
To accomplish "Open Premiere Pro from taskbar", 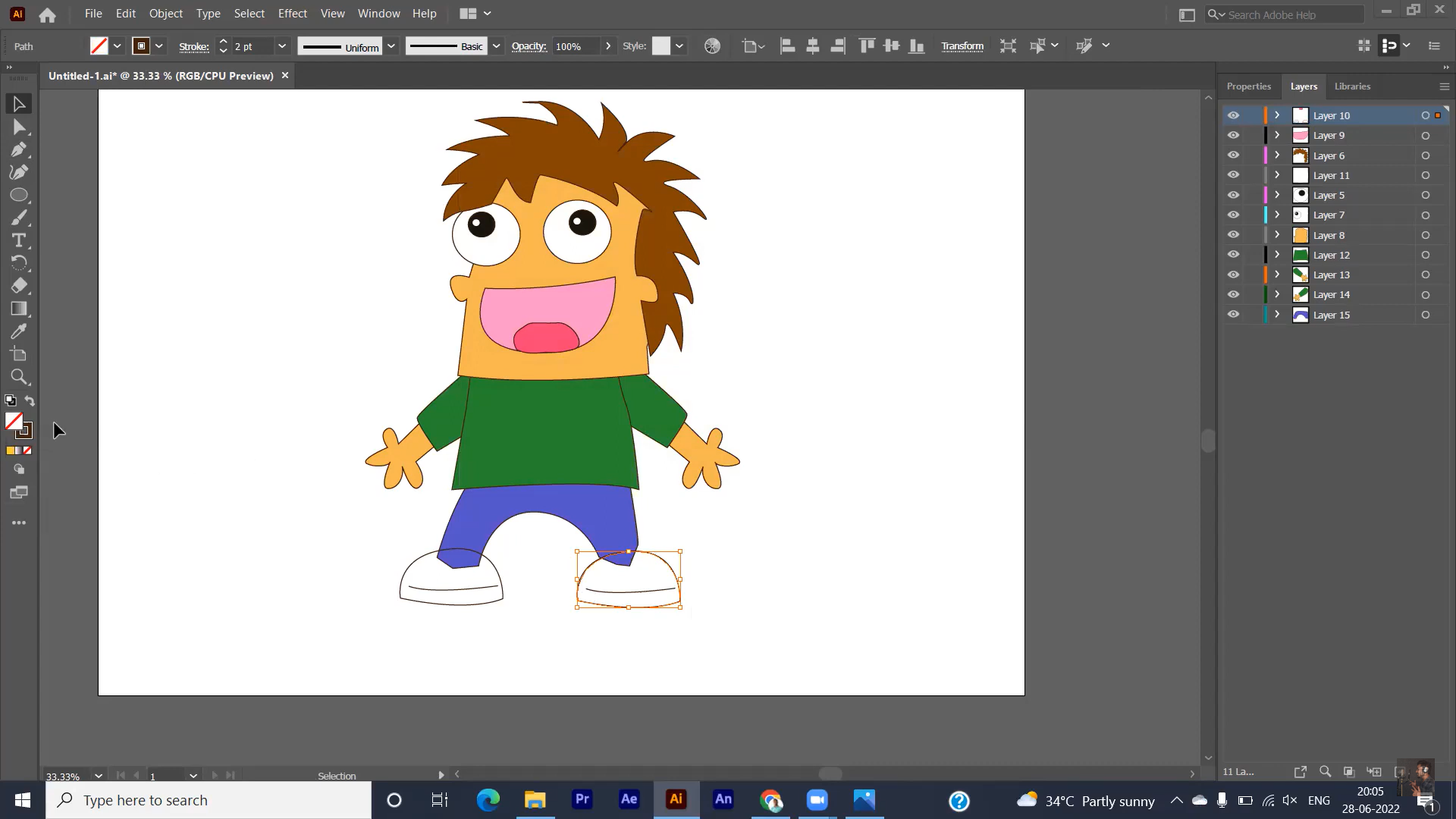I will pos(582,800).
